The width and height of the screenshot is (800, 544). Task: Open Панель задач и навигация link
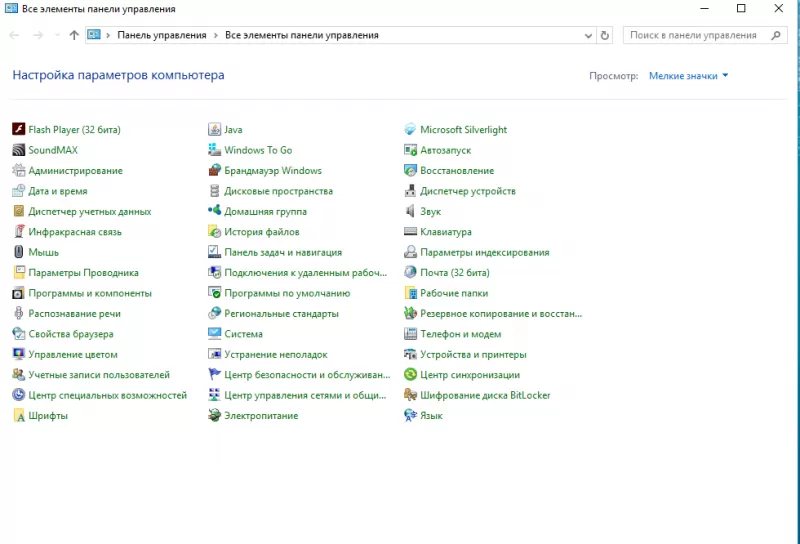point(283,252)
